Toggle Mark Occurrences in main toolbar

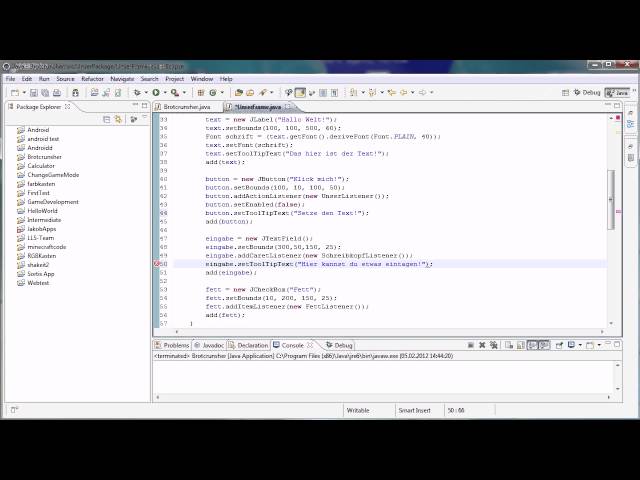tap(300, 93)
